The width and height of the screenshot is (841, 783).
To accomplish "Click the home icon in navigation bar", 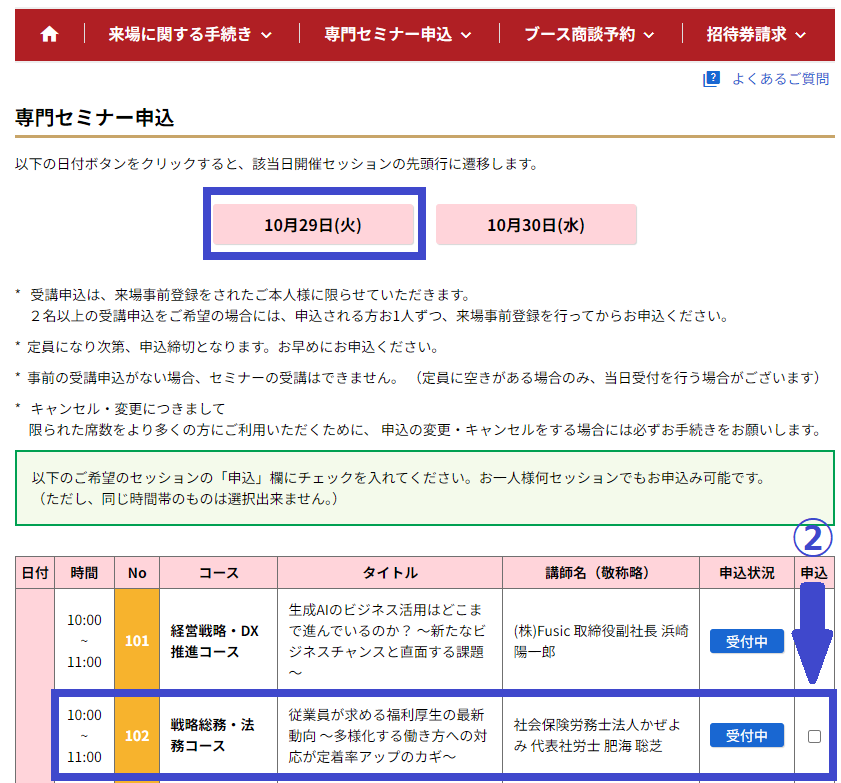I will pyautogui.click(x=49, y=34).
